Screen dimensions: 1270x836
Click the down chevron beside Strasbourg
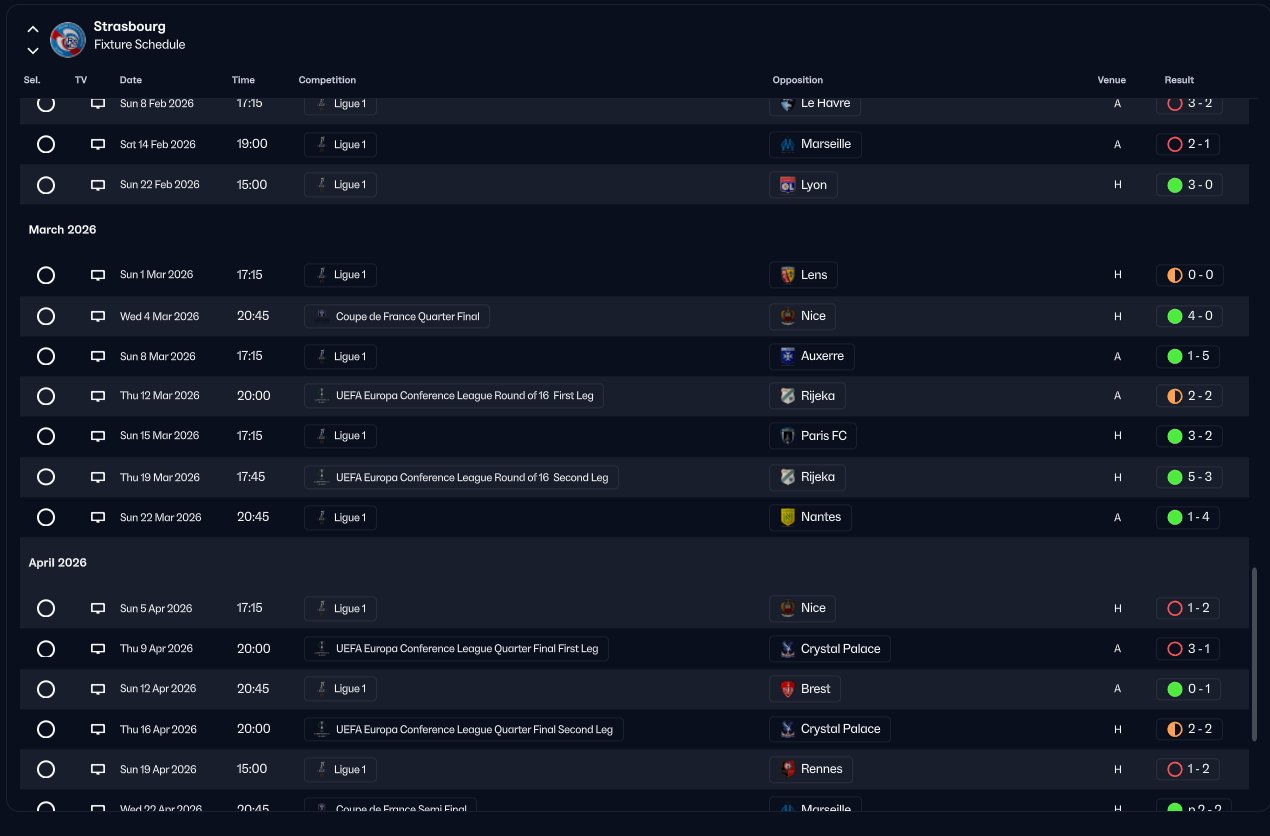[33, 50]
